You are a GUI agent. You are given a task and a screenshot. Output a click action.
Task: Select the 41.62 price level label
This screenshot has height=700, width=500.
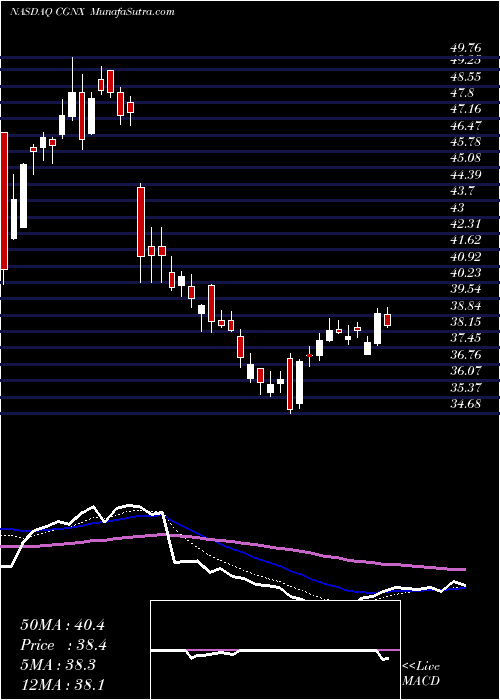coord(465,240)
